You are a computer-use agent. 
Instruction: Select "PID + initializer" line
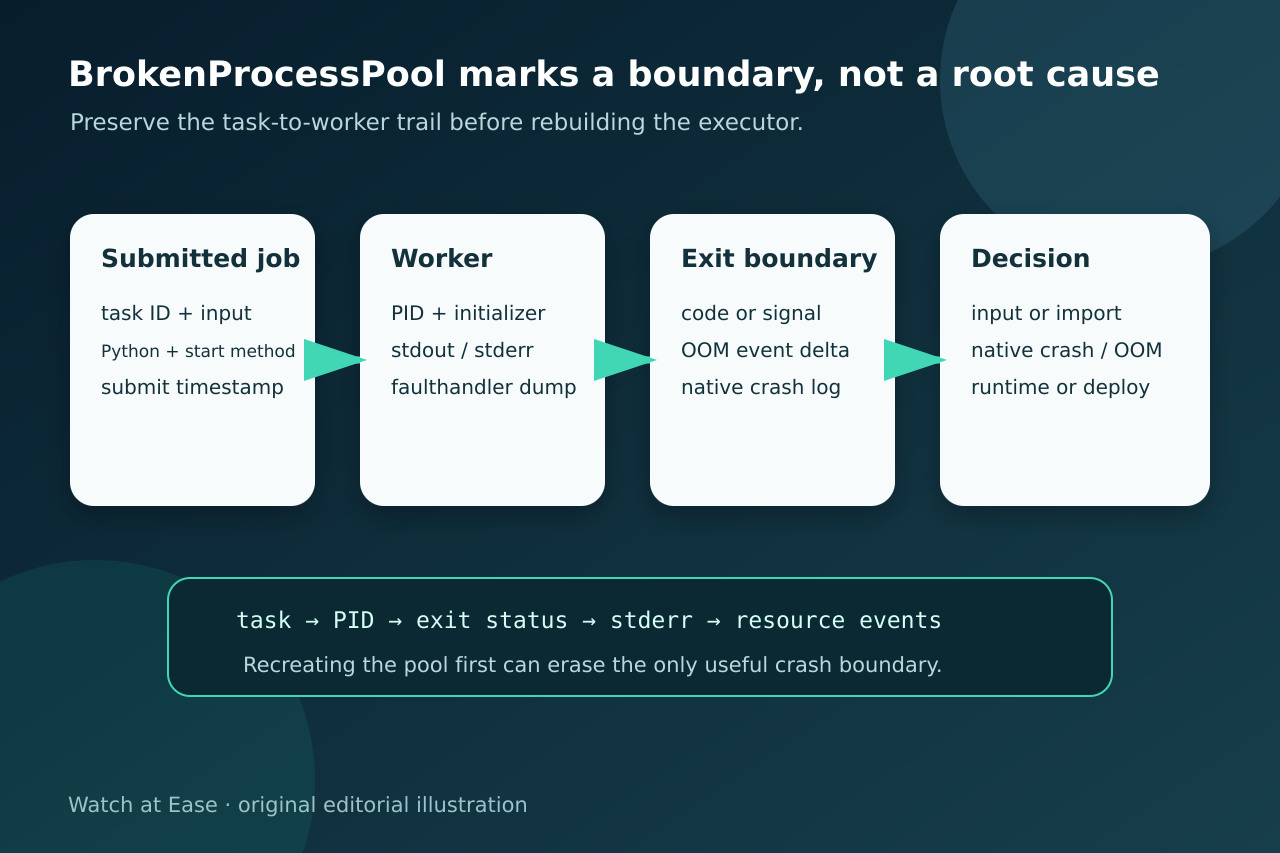tap(468, 314)
